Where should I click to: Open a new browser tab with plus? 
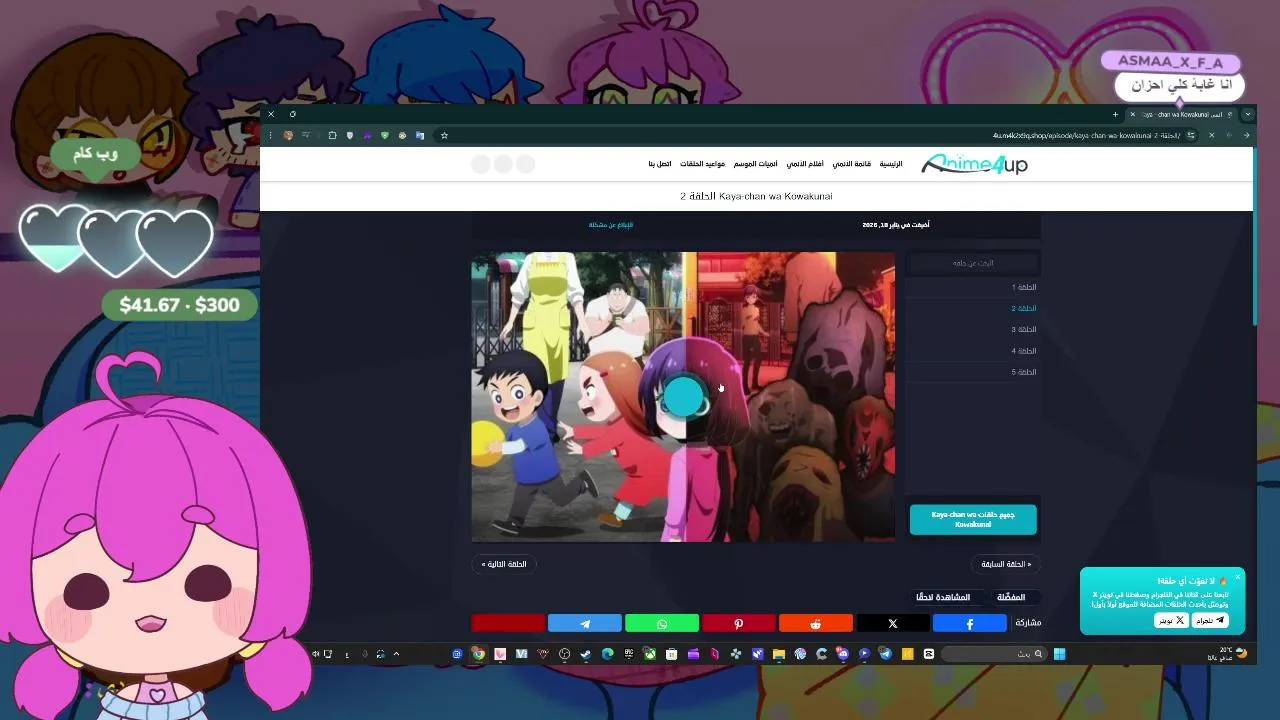[x=1115, y=114]
